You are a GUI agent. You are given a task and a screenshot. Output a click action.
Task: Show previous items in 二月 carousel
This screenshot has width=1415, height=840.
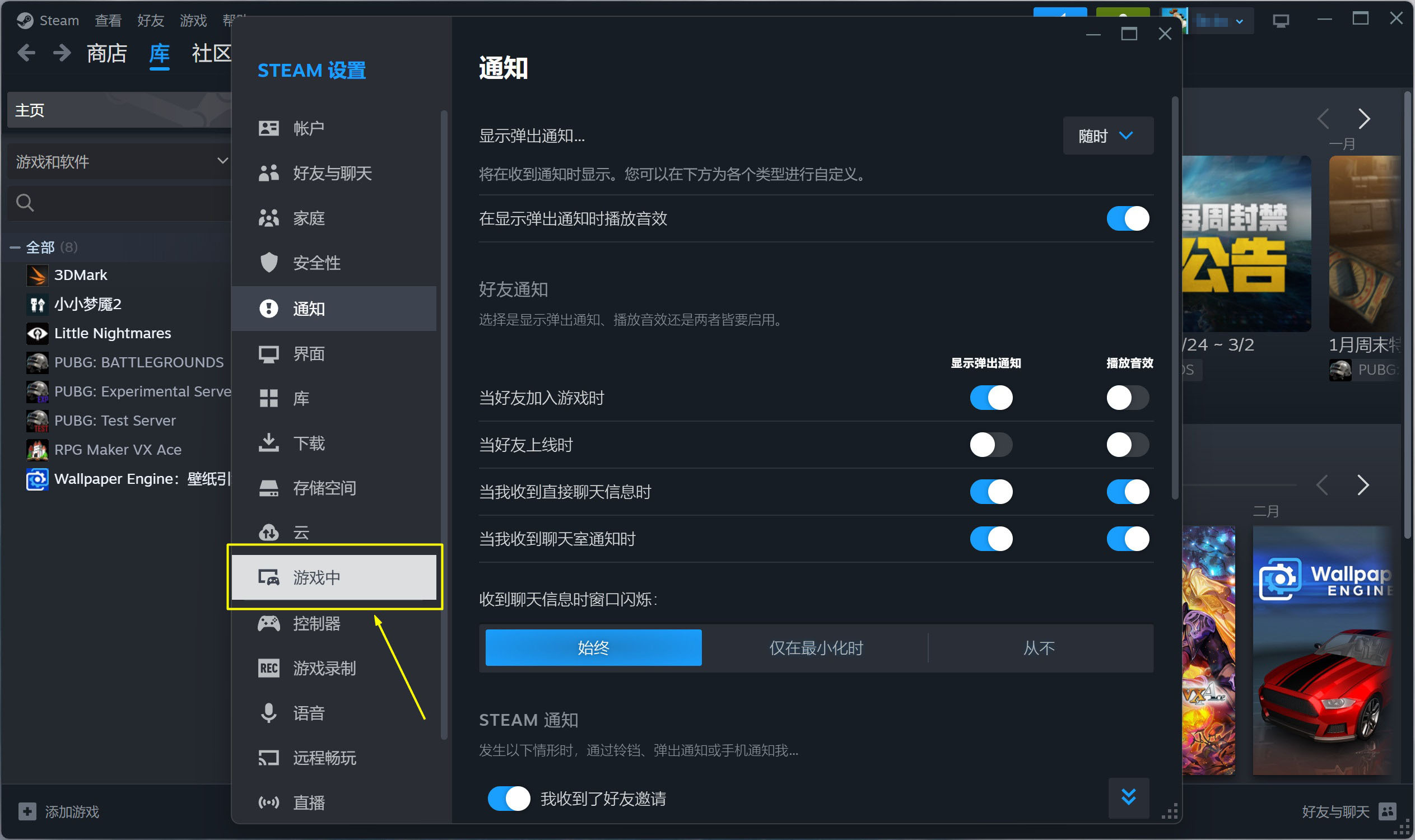coord(1323,485)
